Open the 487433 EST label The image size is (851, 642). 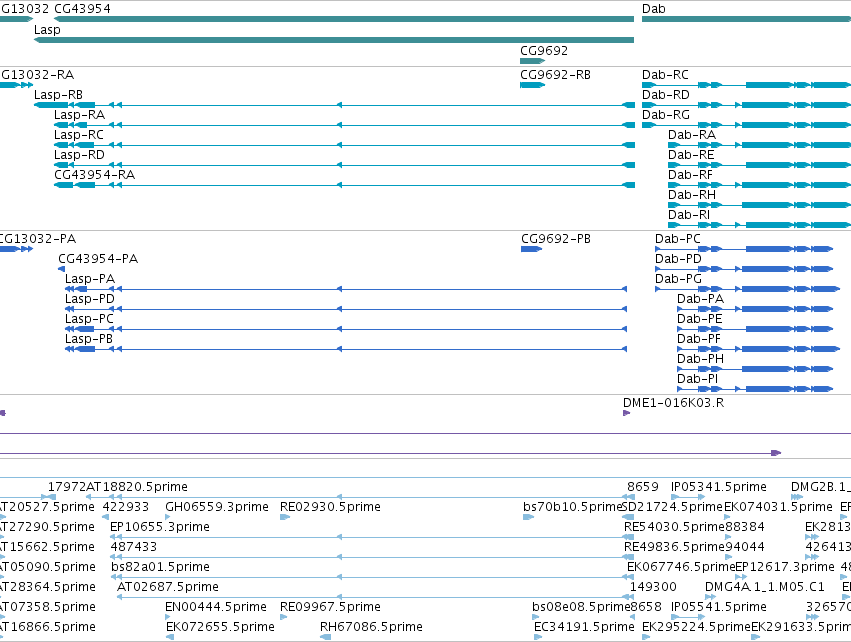[x=134, y=547]
